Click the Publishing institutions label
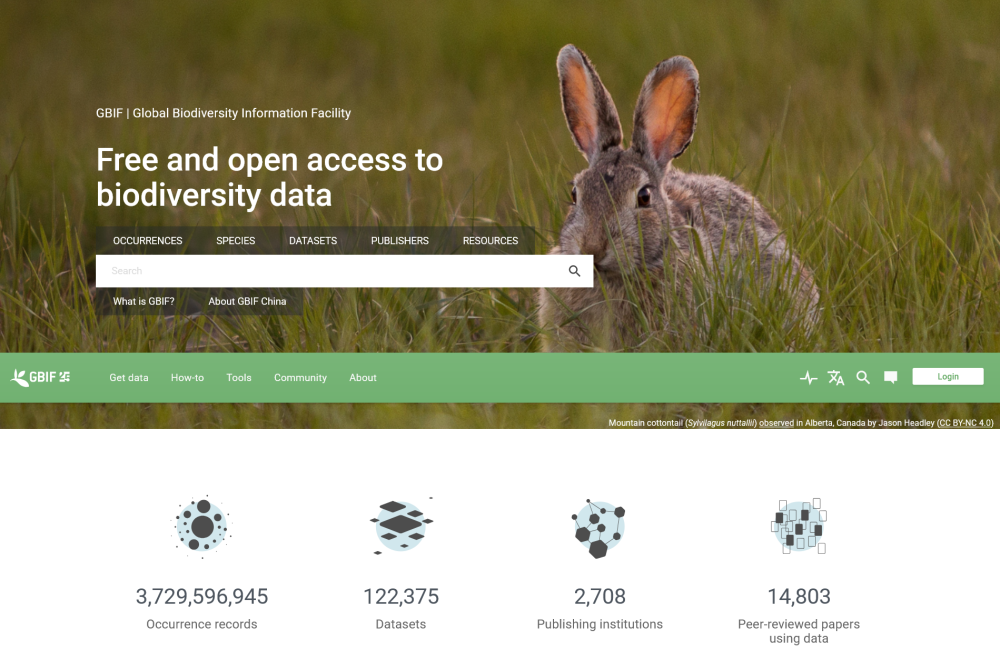The image size is (1000, 669). 599,624
